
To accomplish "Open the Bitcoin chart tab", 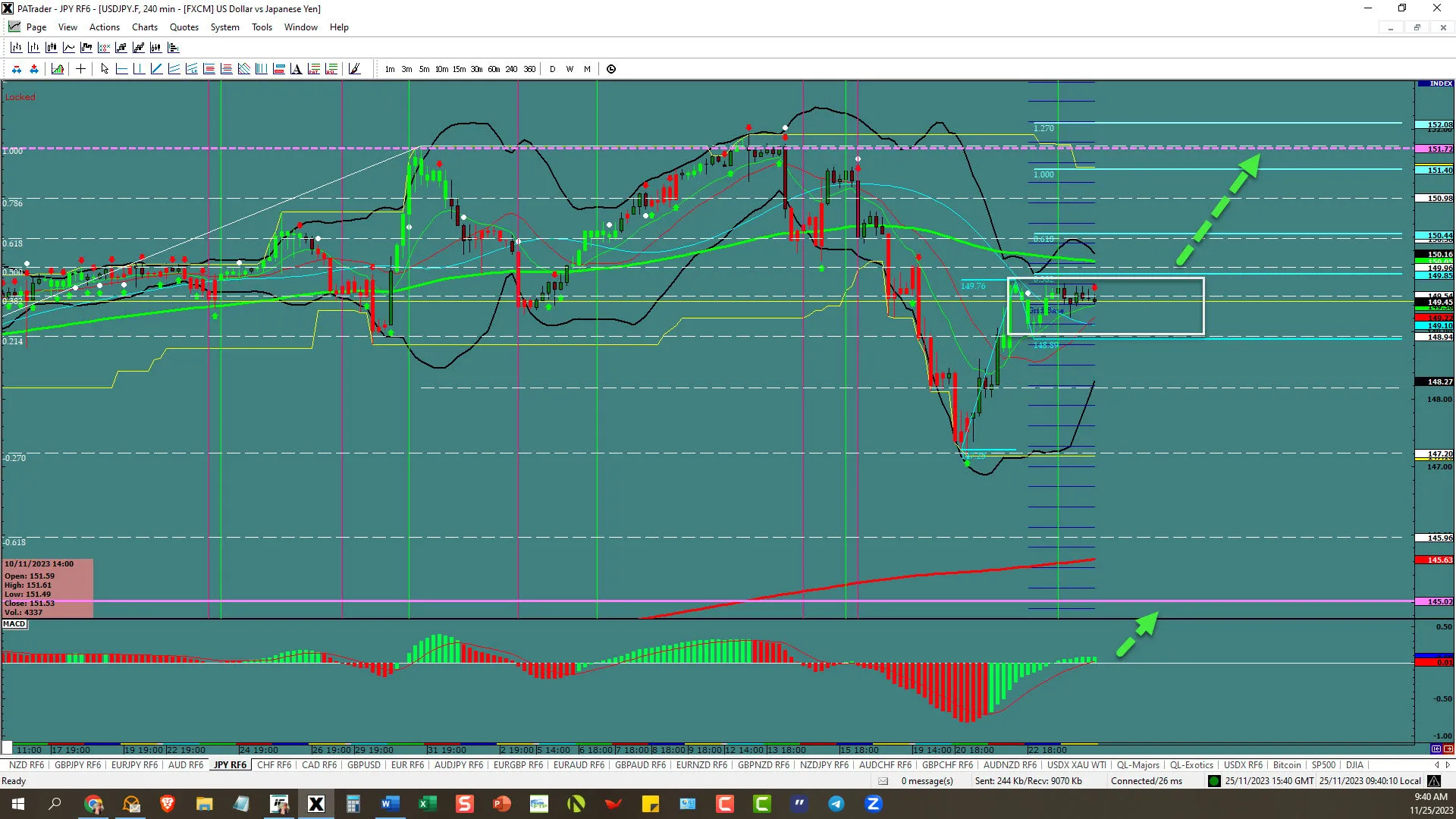I will click(x=1287, y=765).
